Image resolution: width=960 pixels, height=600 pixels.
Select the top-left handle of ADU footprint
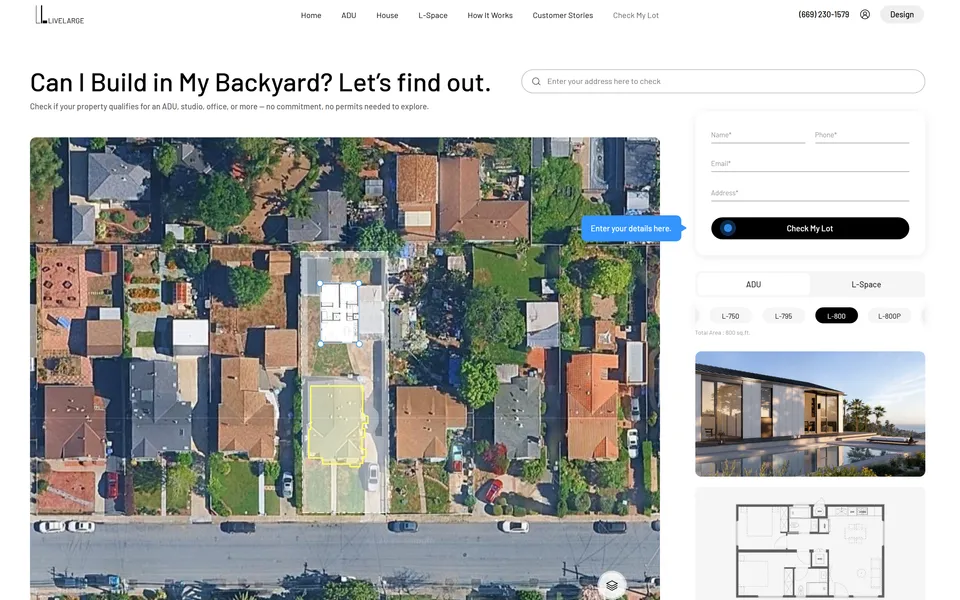pos(320,283)
